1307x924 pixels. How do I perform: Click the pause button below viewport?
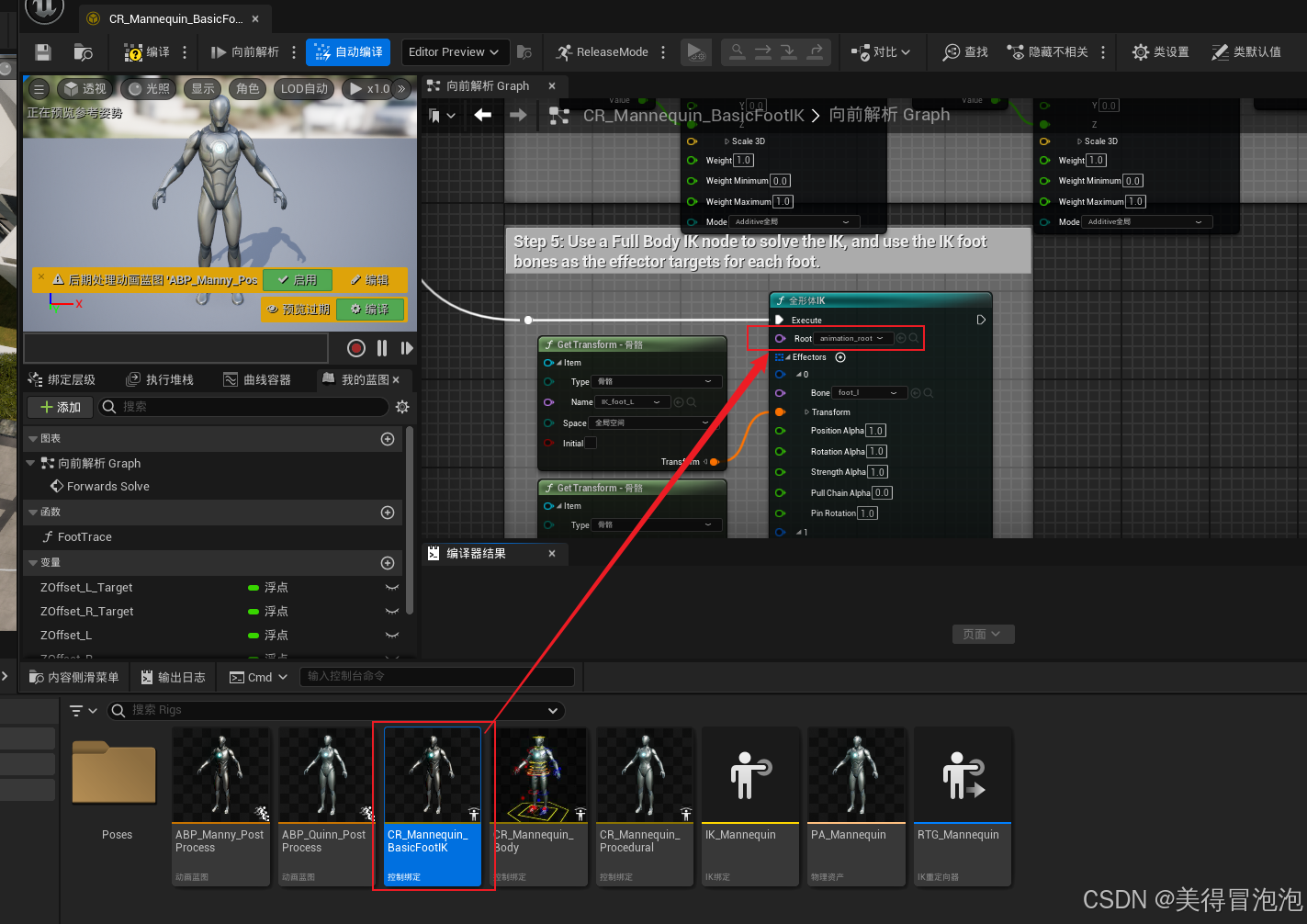[x=382, y=348]
